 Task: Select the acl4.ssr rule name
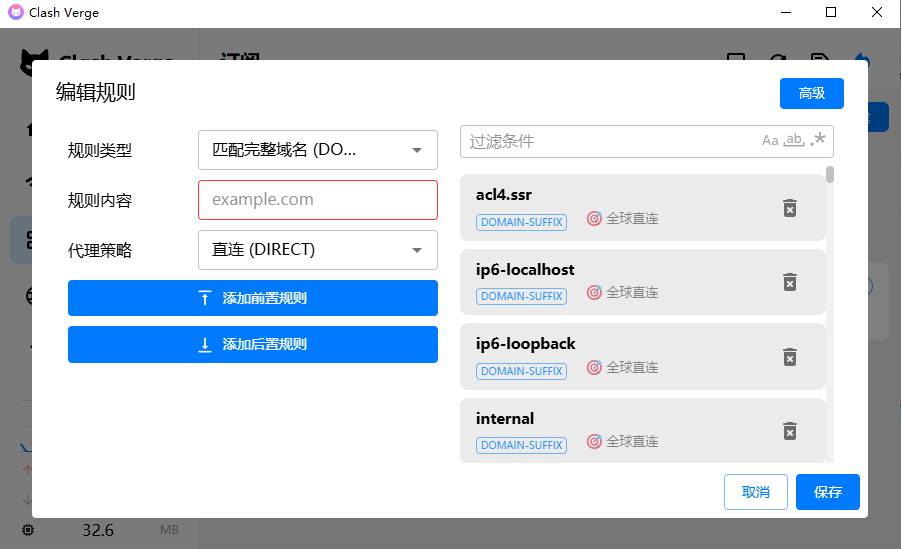(x=504, y=195)
